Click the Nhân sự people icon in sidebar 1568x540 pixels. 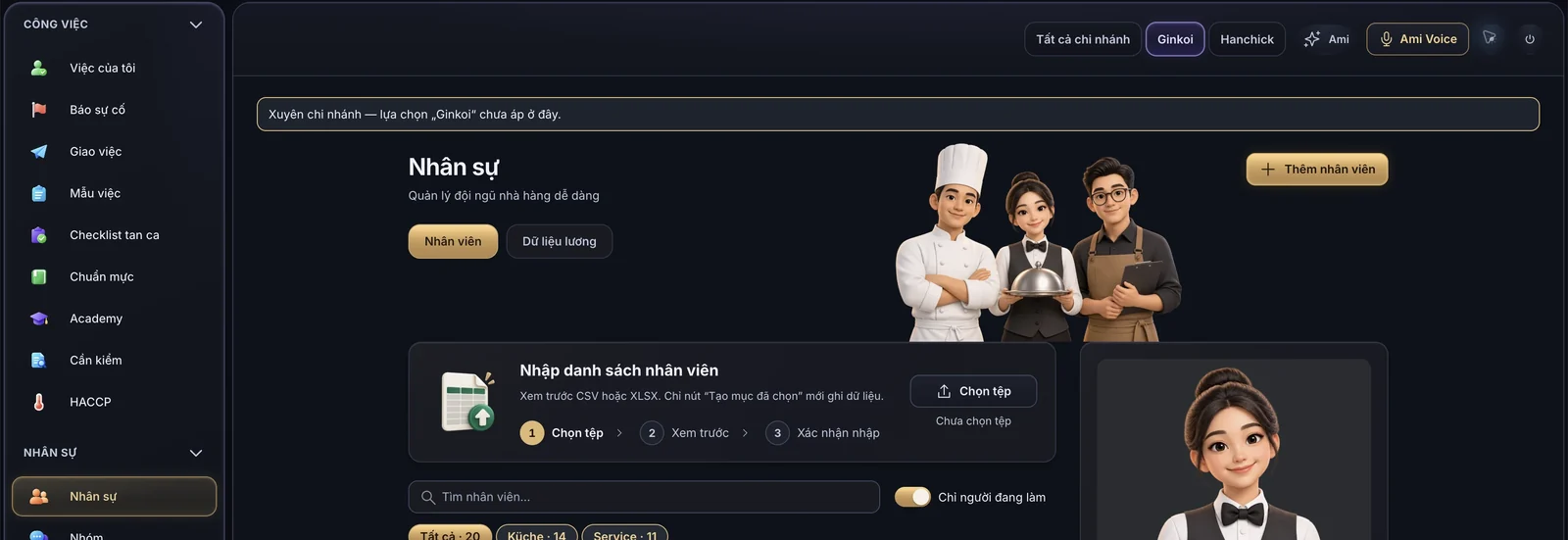39,497
